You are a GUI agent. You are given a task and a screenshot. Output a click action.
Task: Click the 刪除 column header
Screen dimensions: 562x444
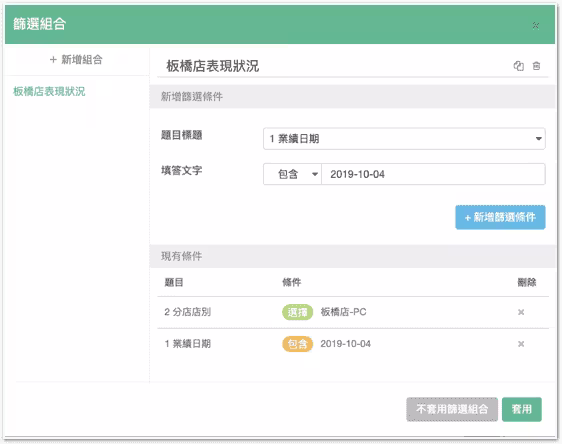pyautogui.click(x=527, y=282)
